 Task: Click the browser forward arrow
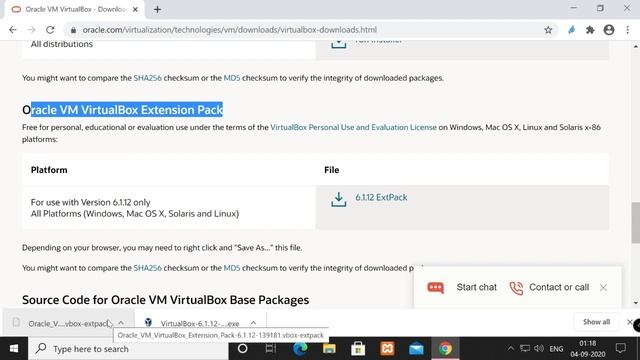coord(31,30)
